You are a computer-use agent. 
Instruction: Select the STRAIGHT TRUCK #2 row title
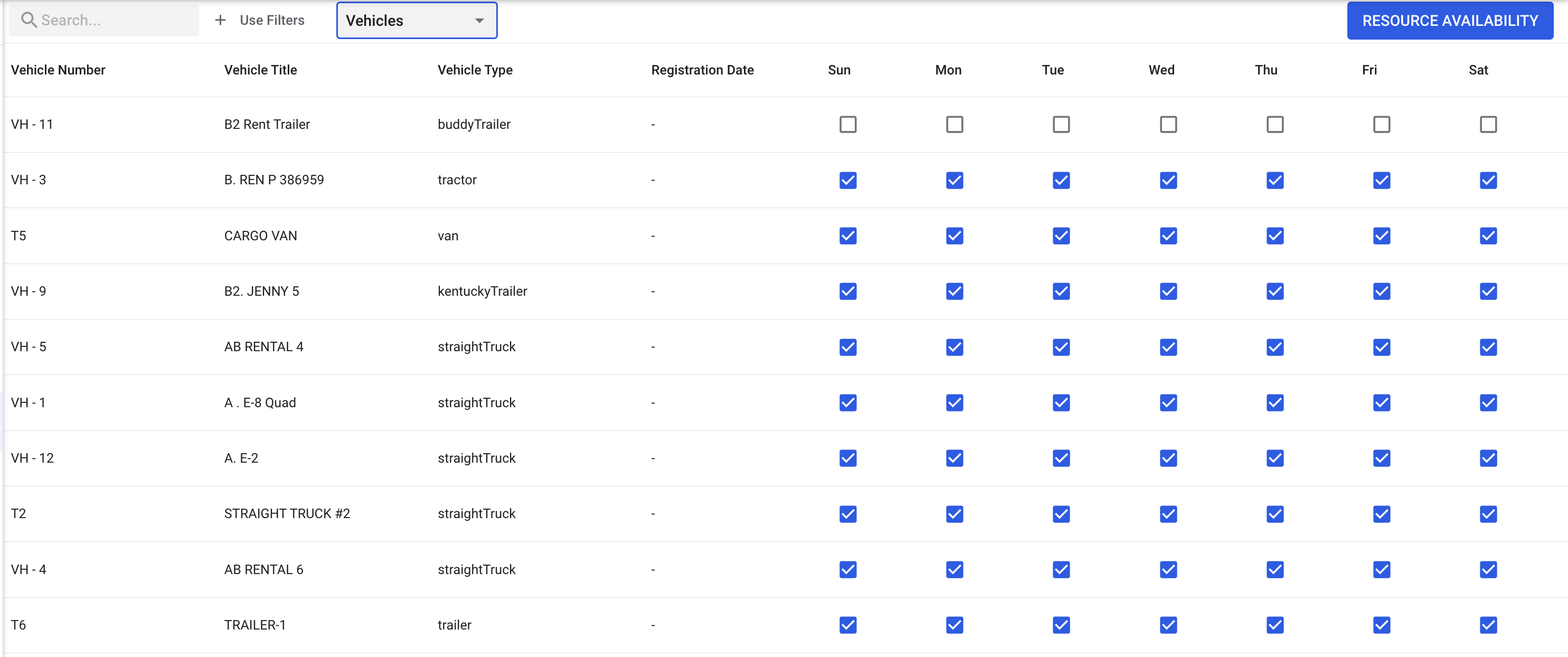coord(287,513)
